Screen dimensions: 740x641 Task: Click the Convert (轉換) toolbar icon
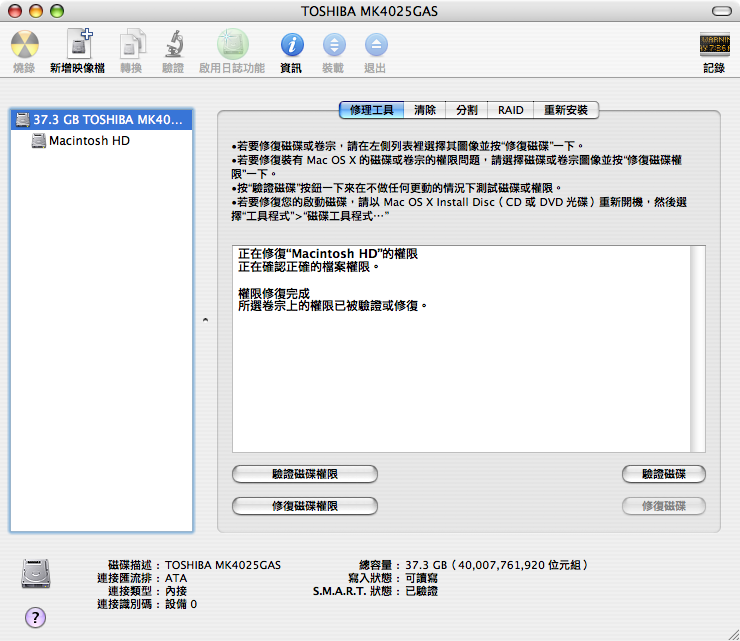[x=132, y=44]
